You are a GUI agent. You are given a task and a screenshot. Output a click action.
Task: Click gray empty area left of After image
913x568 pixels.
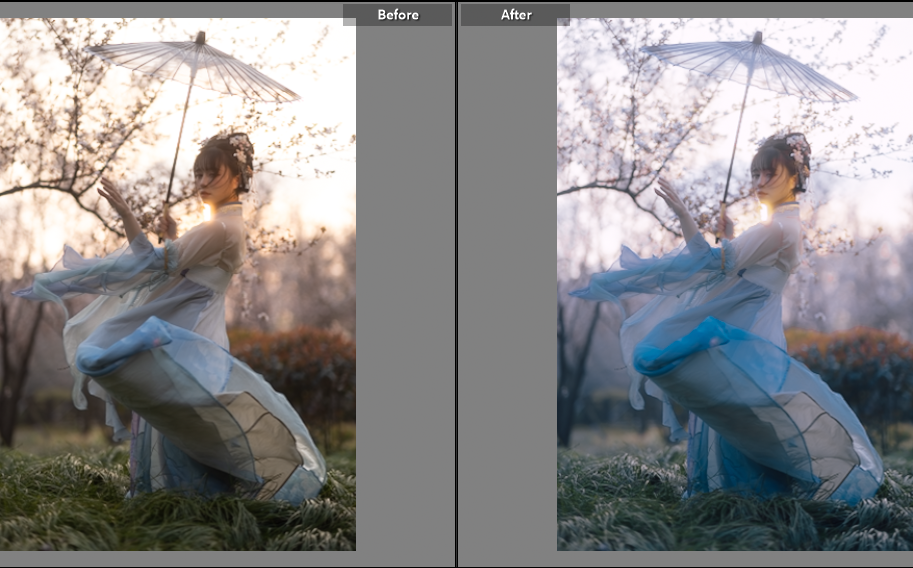[508, 300]
